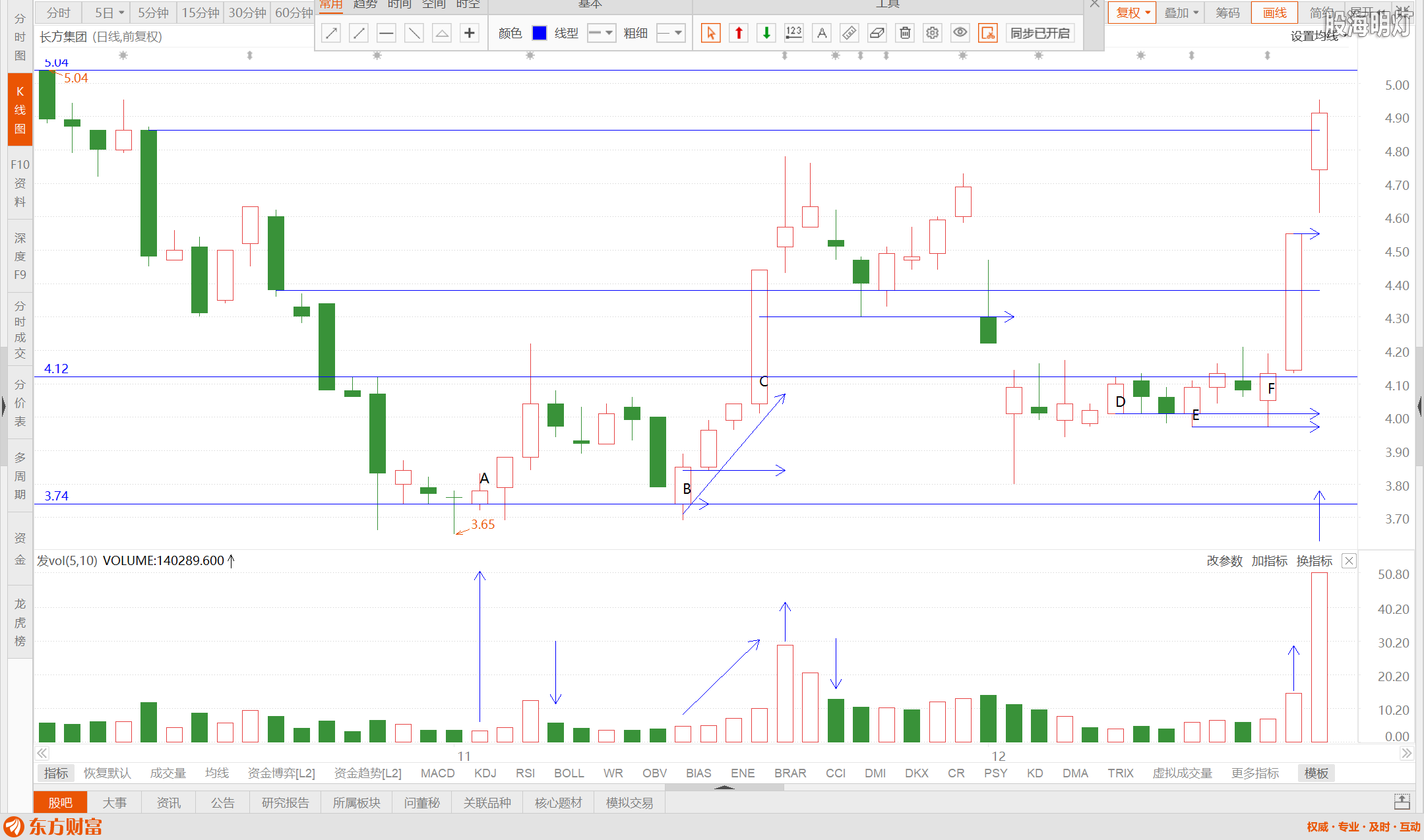Click the trash delete-all drawings icon
The width and height of the screenshot is (1424, 840).
pos(905,33)
